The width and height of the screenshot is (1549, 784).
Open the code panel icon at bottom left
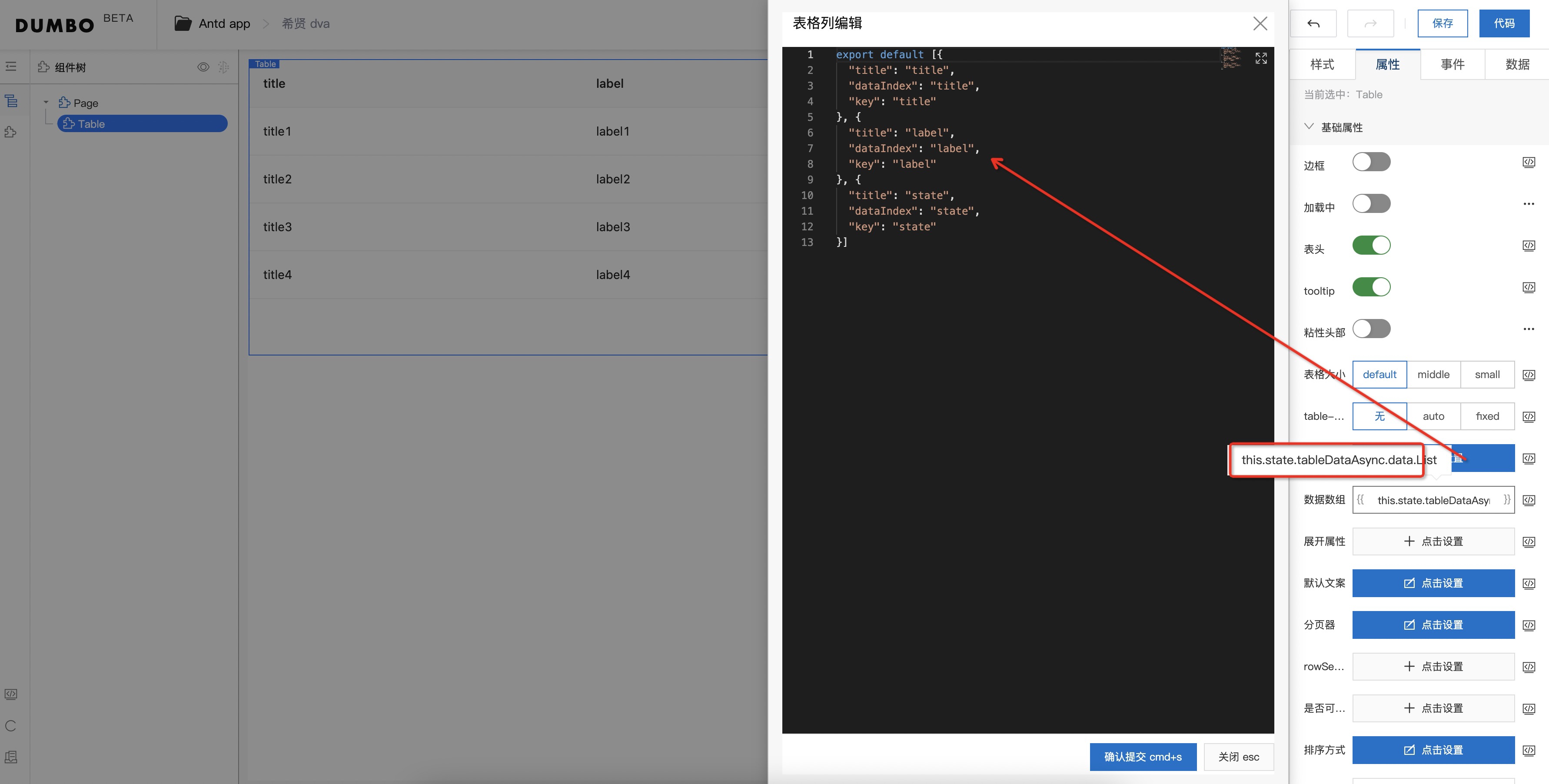(11, 694)
